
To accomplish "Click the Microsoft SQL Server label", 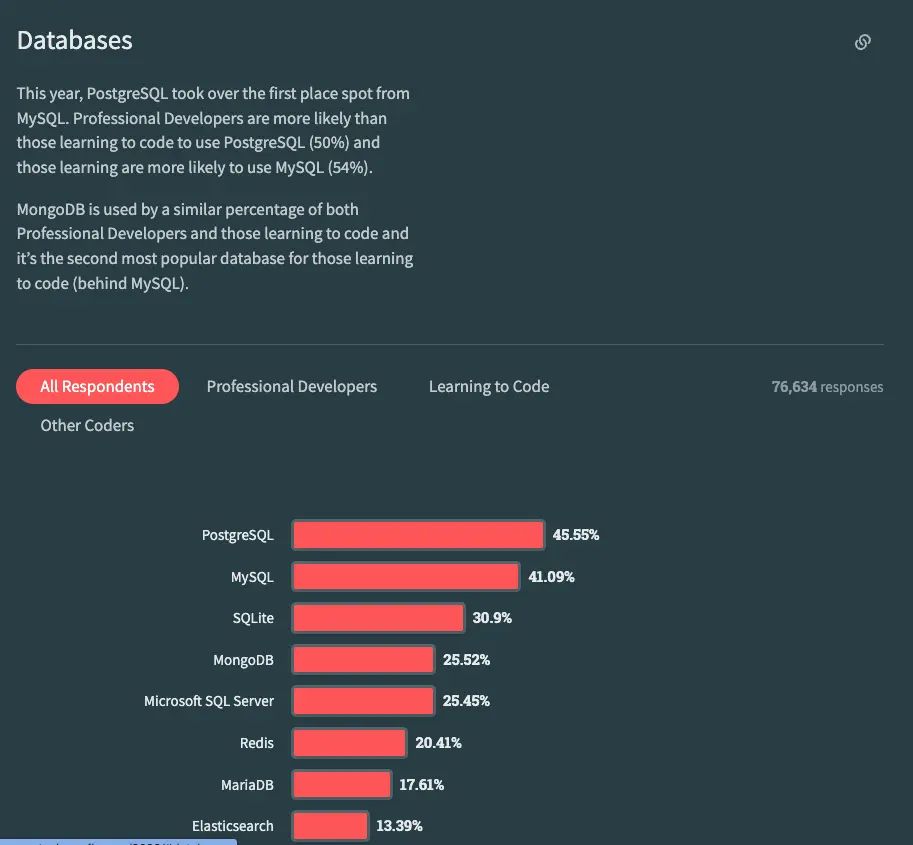I will (209, 701).
